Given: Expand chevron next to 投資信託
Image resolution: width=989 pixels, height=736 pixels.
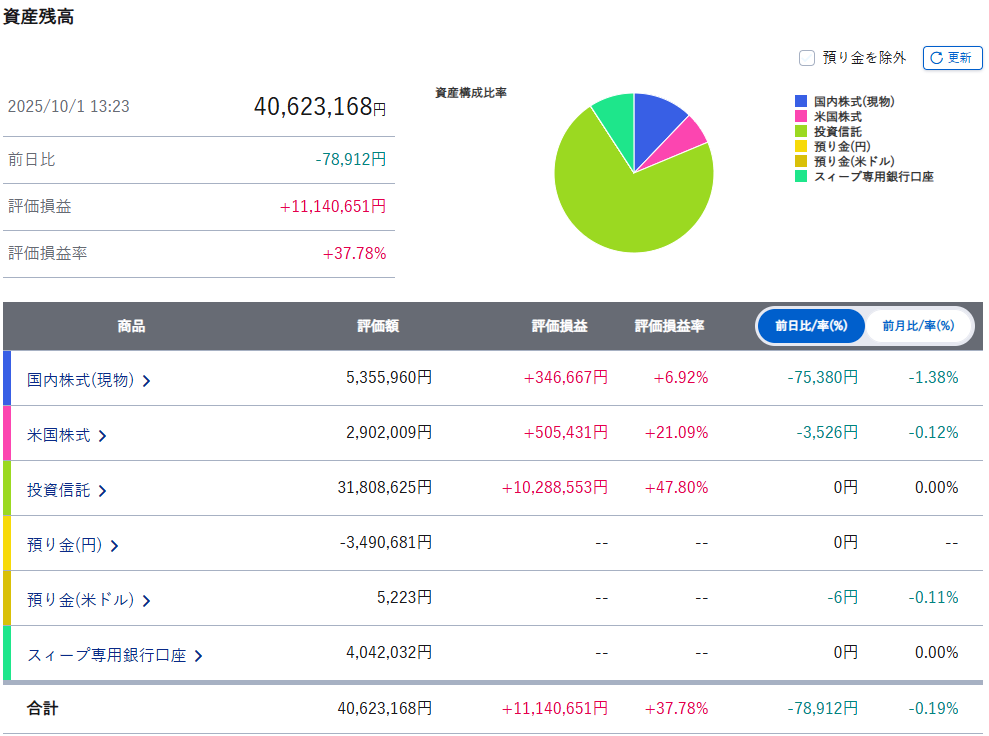Looking at the screenshot, I should click(x=102, y=491).
